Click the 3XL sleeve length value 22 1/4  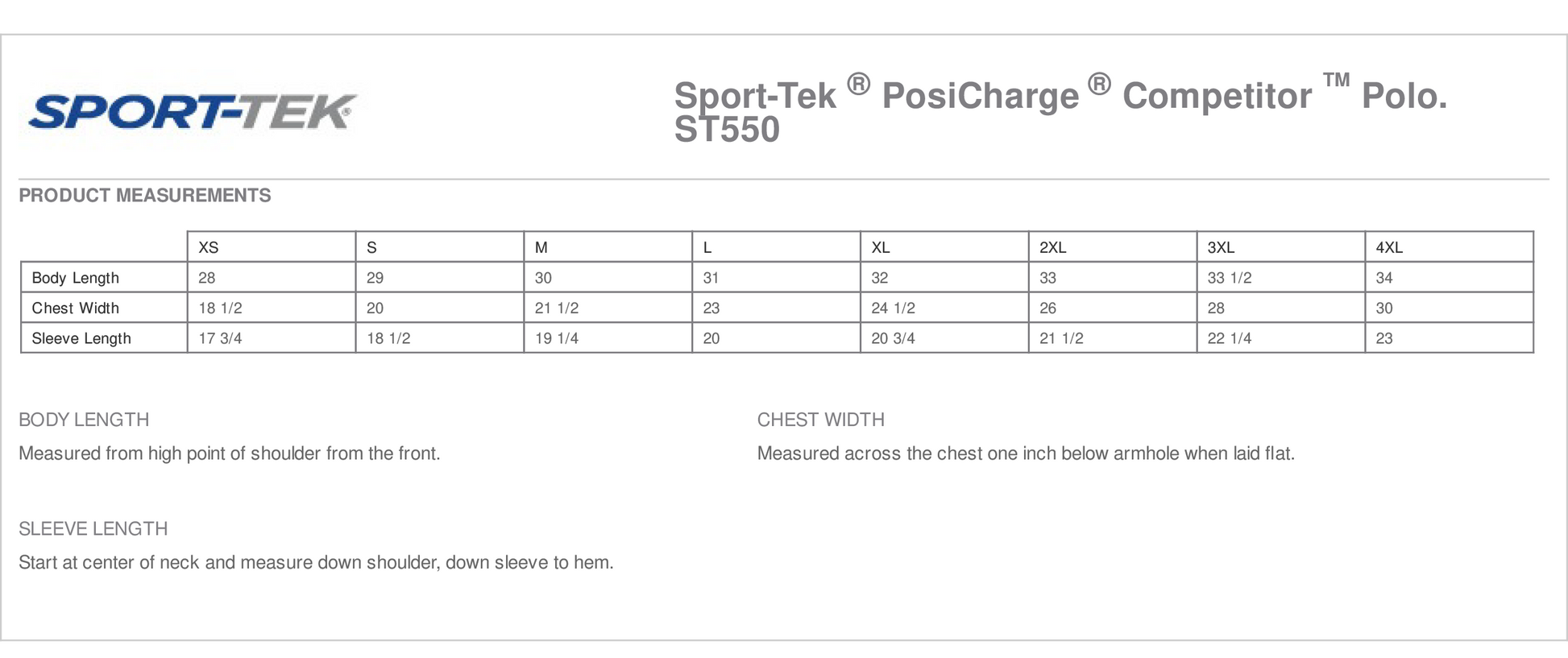point(1229,338)
